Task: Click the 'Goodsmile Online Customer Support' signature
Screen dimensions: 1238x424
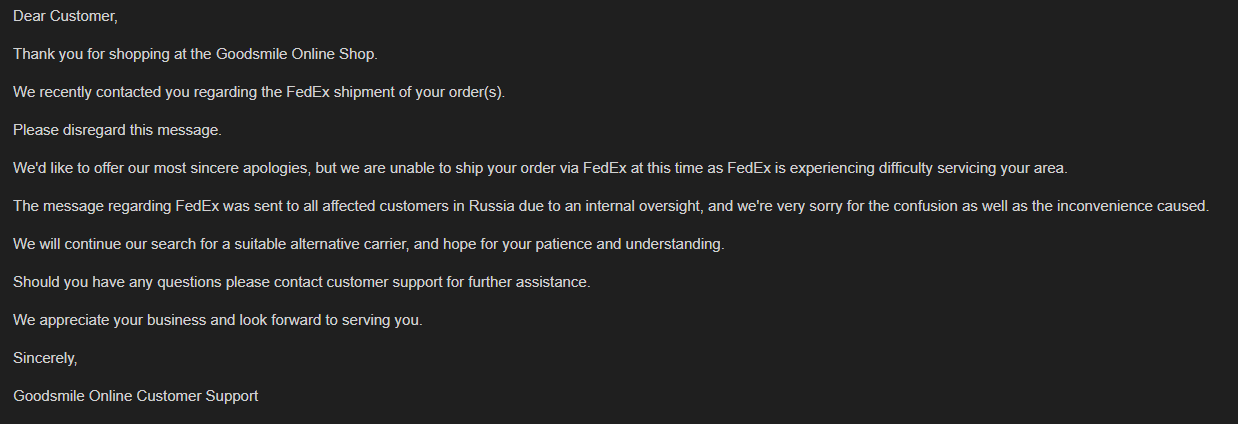Action: click(135, 396)
